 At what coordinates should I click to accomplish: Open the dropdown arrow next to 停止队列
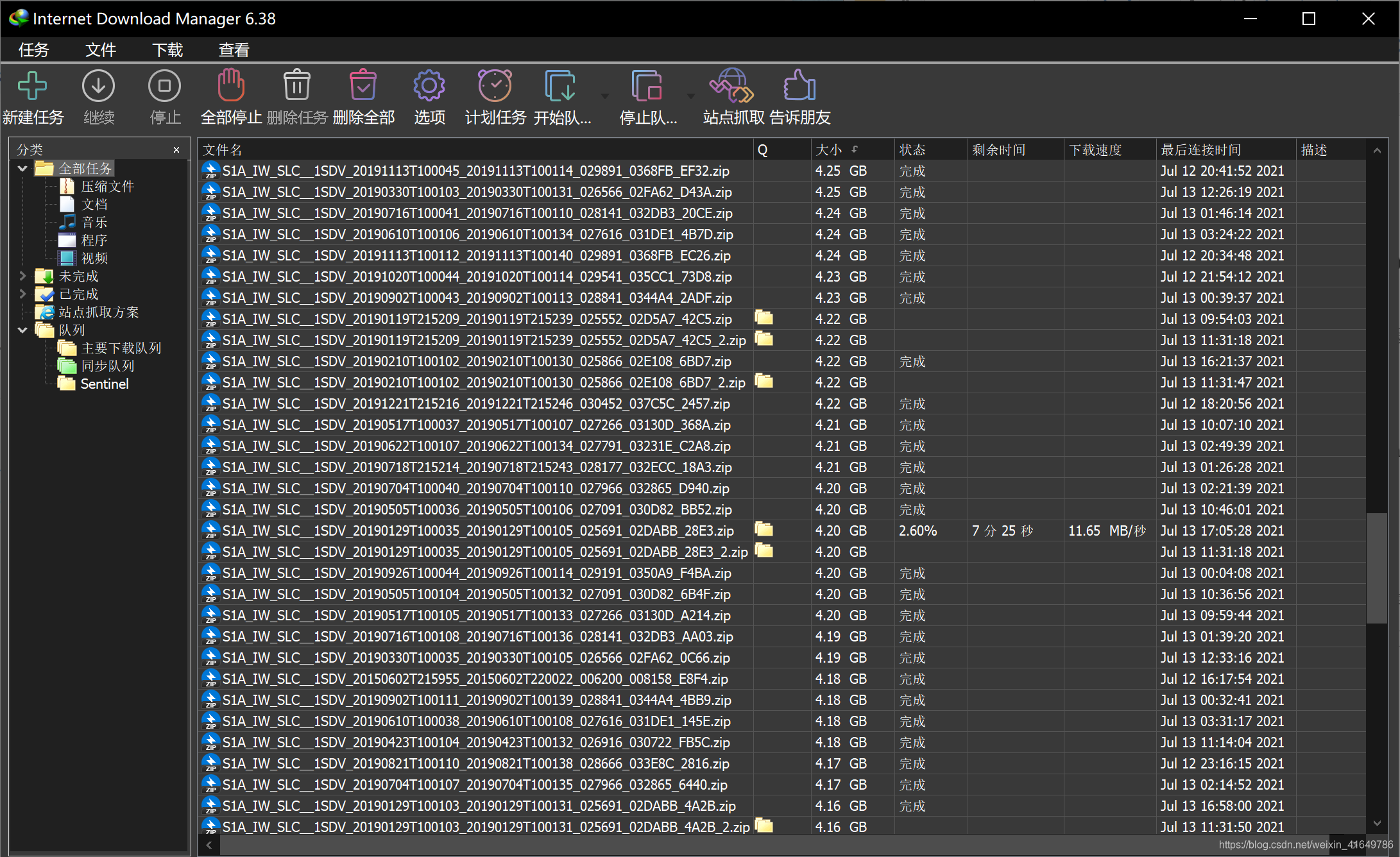pyautogui.click(x=690, y=96)
